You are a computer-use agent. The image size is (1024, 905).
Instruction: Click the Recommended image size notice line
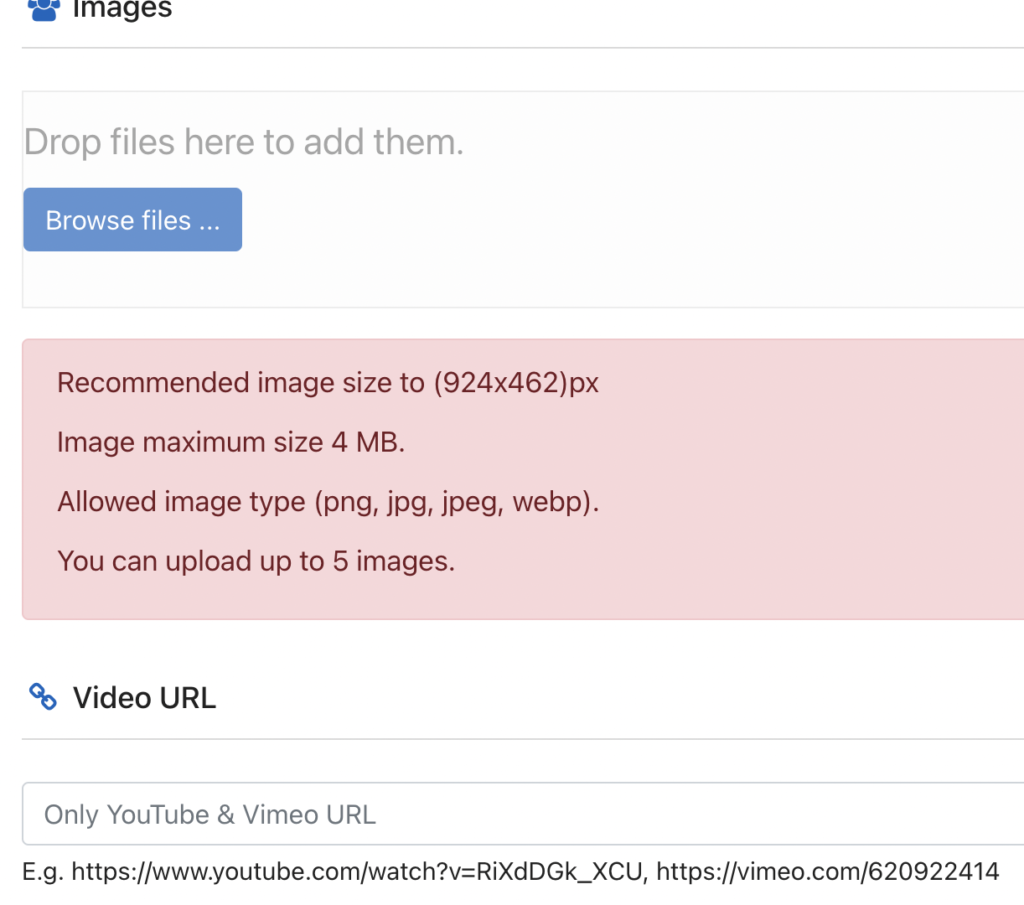328,383
